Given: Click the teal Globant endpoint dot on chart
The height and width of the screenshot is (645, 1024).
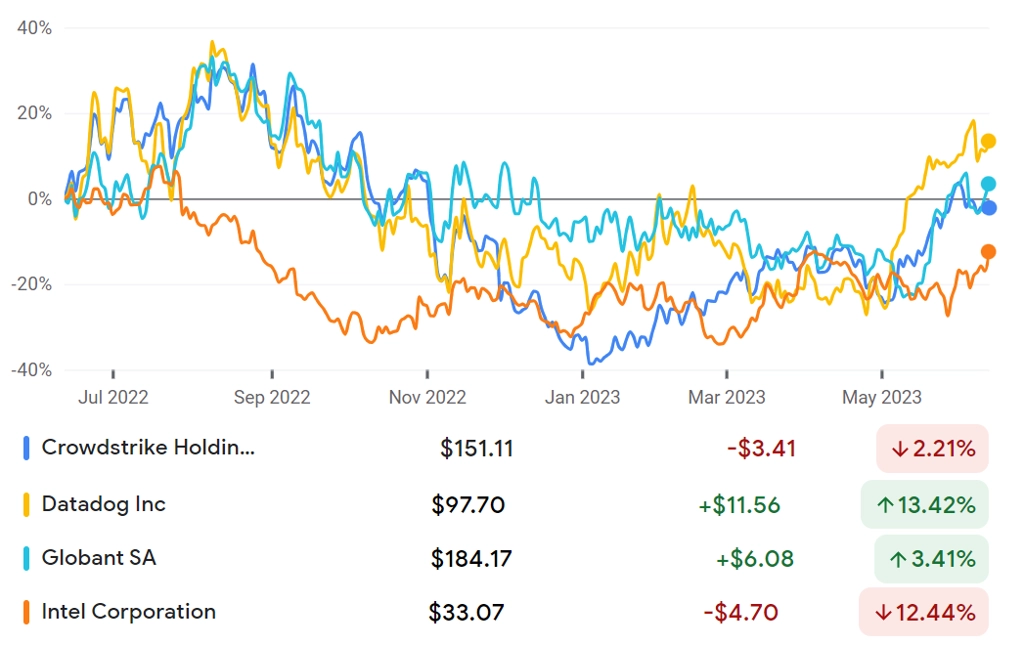Looking at the screenshot, I should [x=988, y=184].
